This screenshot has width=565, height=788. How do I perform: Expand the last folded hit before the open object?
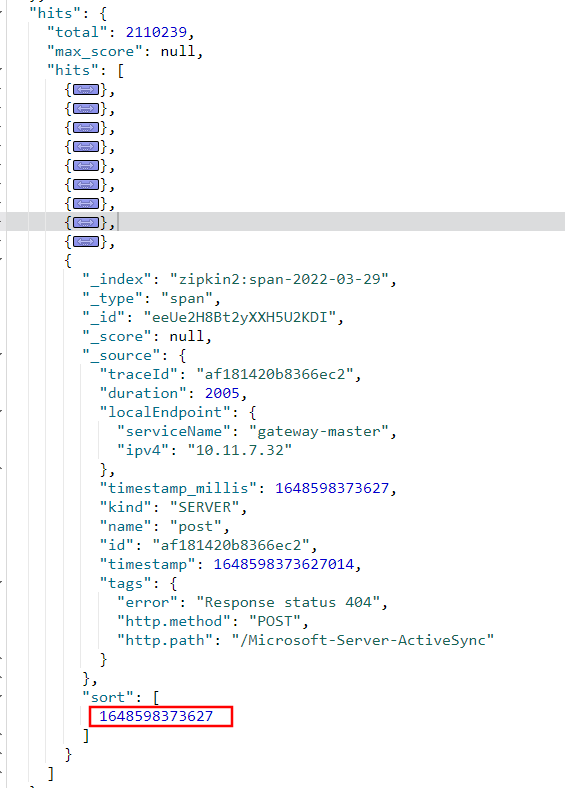[x=86, y=242]
